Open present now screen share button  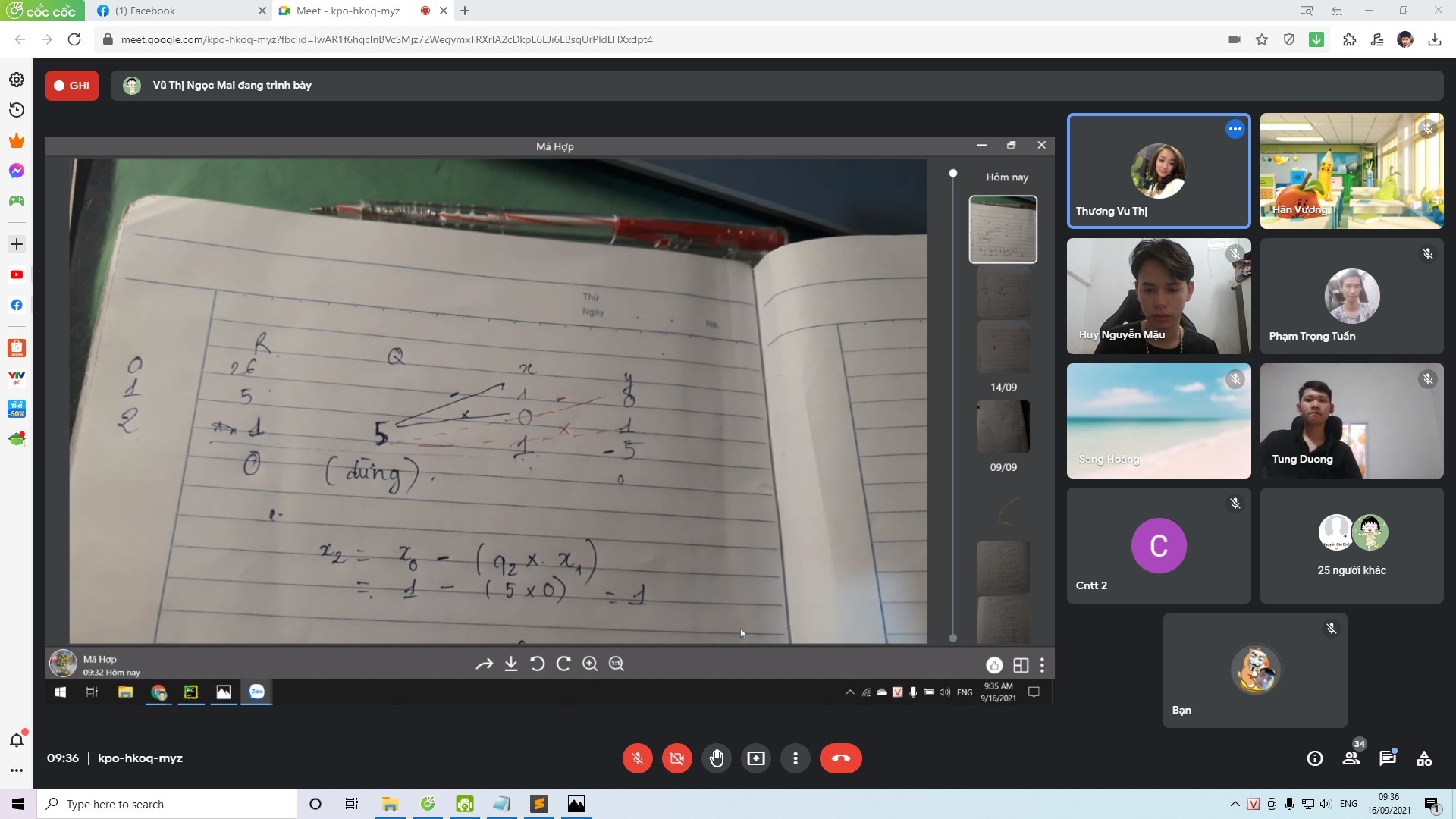(756, 758)
